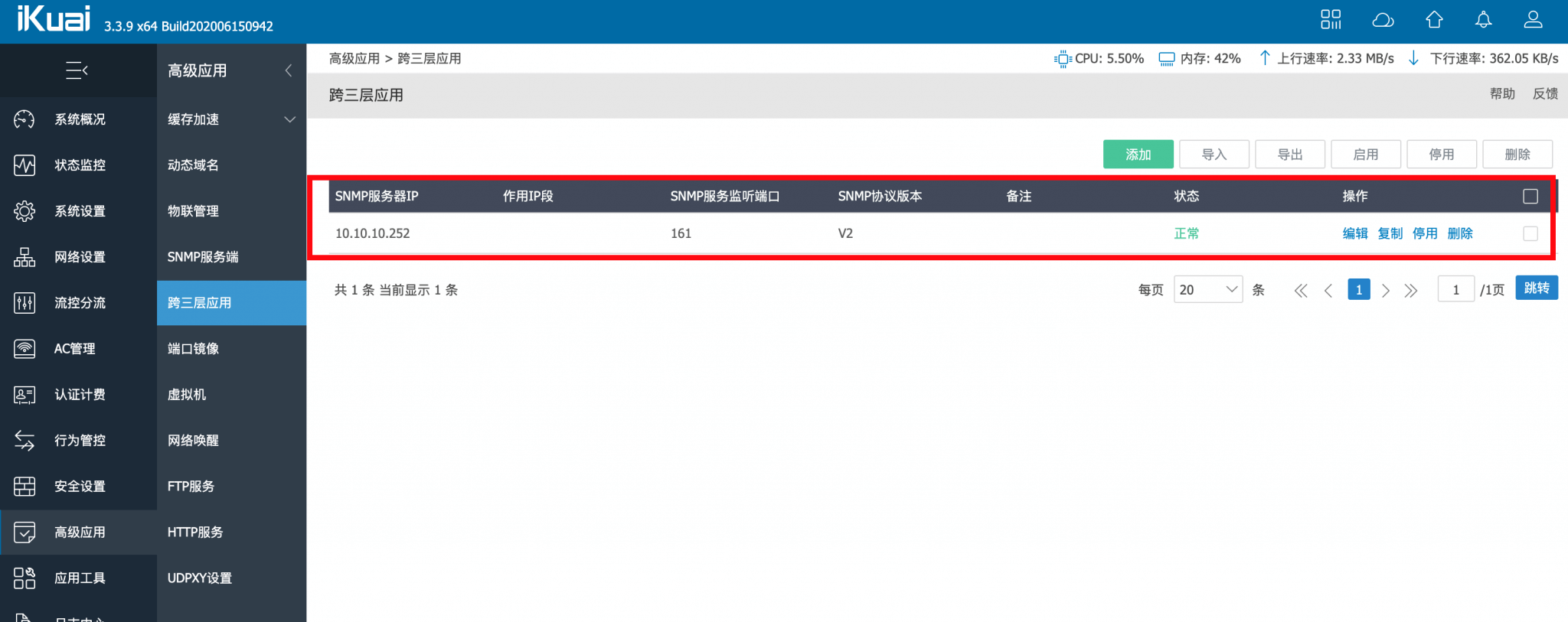Click the green 添加 button

[1138, 155]
